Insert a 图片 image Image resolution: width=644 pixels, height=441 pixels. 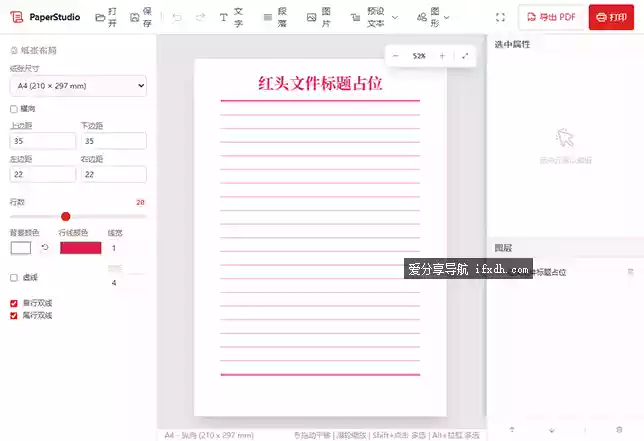319,17
